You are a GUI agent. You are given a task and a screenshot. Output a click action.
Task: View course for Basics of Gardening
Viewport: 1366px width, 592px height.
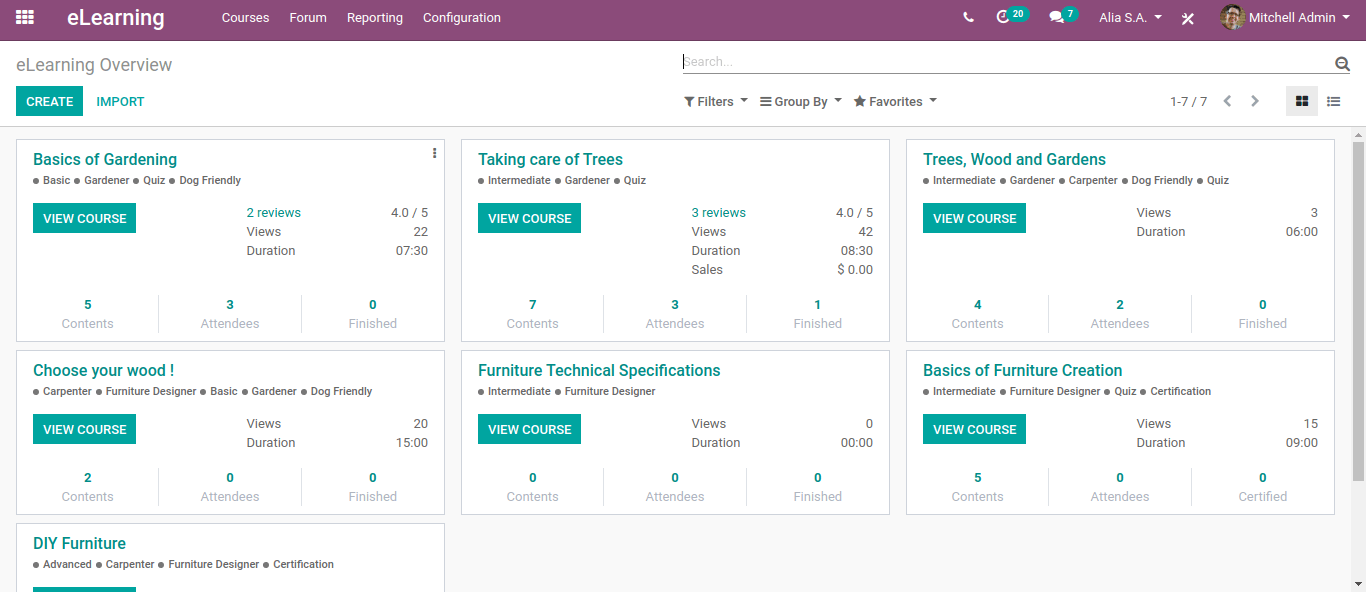click(x=84, y=218)
